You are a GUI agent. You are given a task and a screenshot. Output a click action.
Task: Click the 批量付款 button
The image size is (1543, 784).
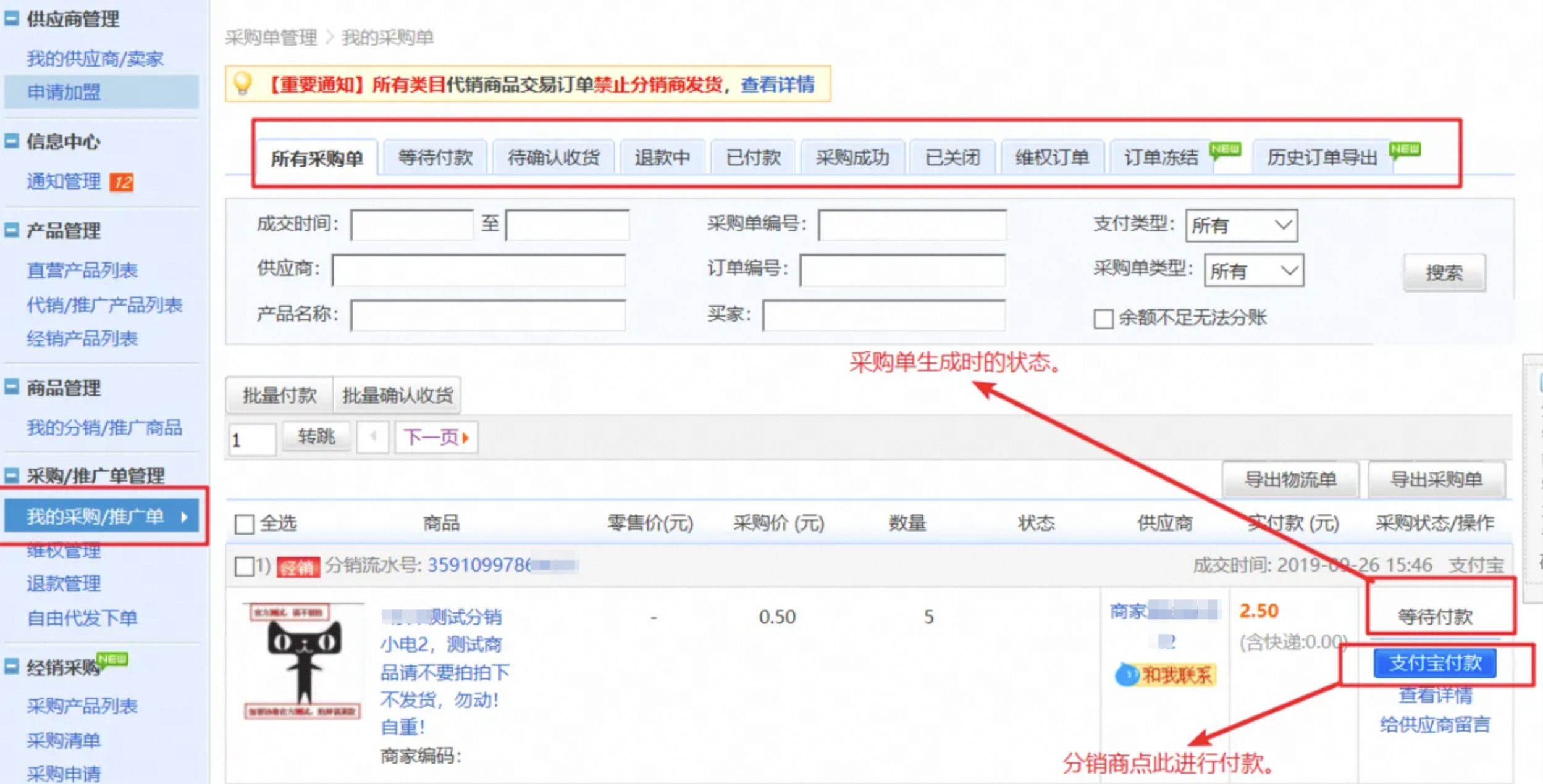coord(279,395)
